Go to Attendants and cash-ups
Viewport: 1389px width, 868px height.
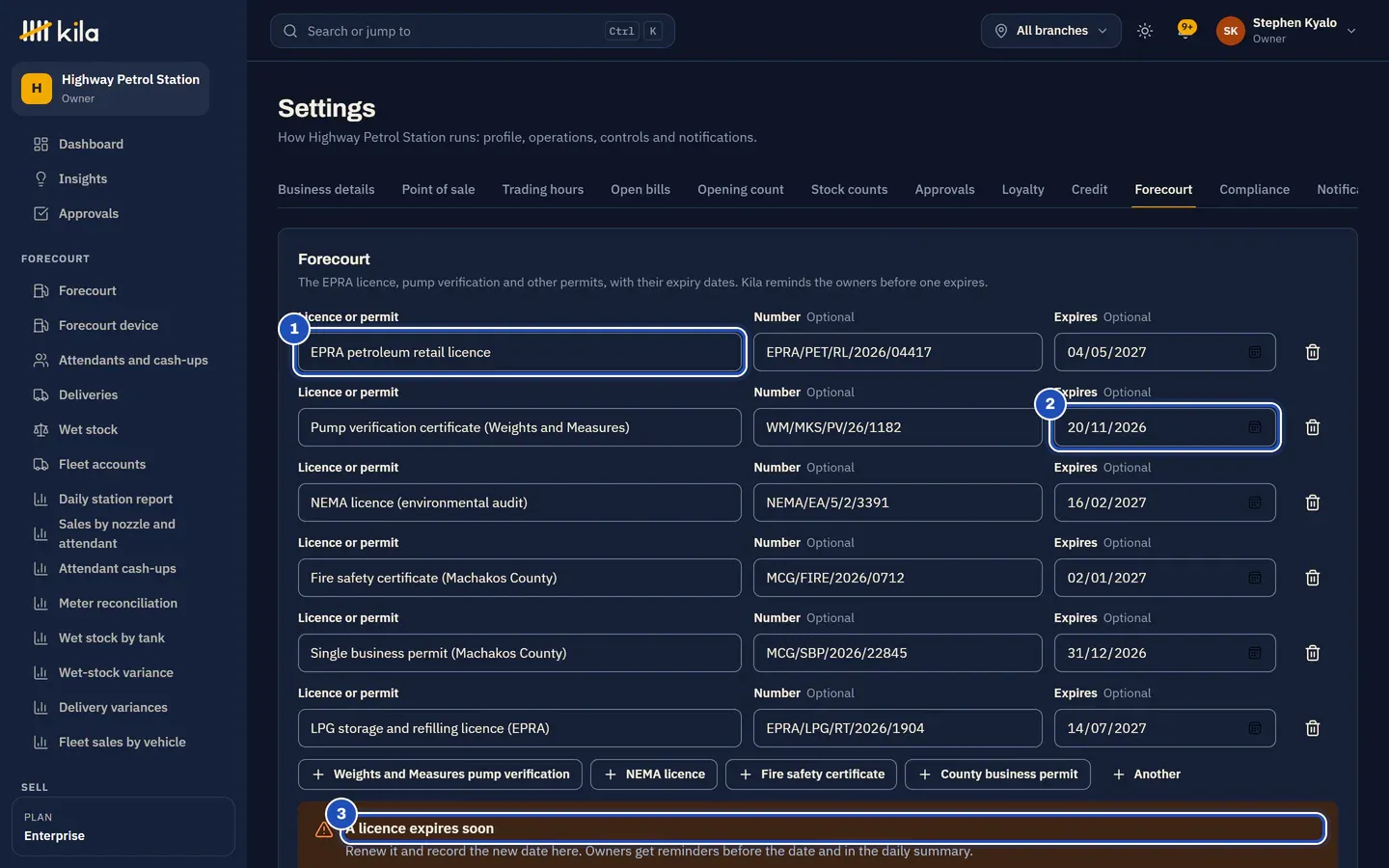[123, 360]
